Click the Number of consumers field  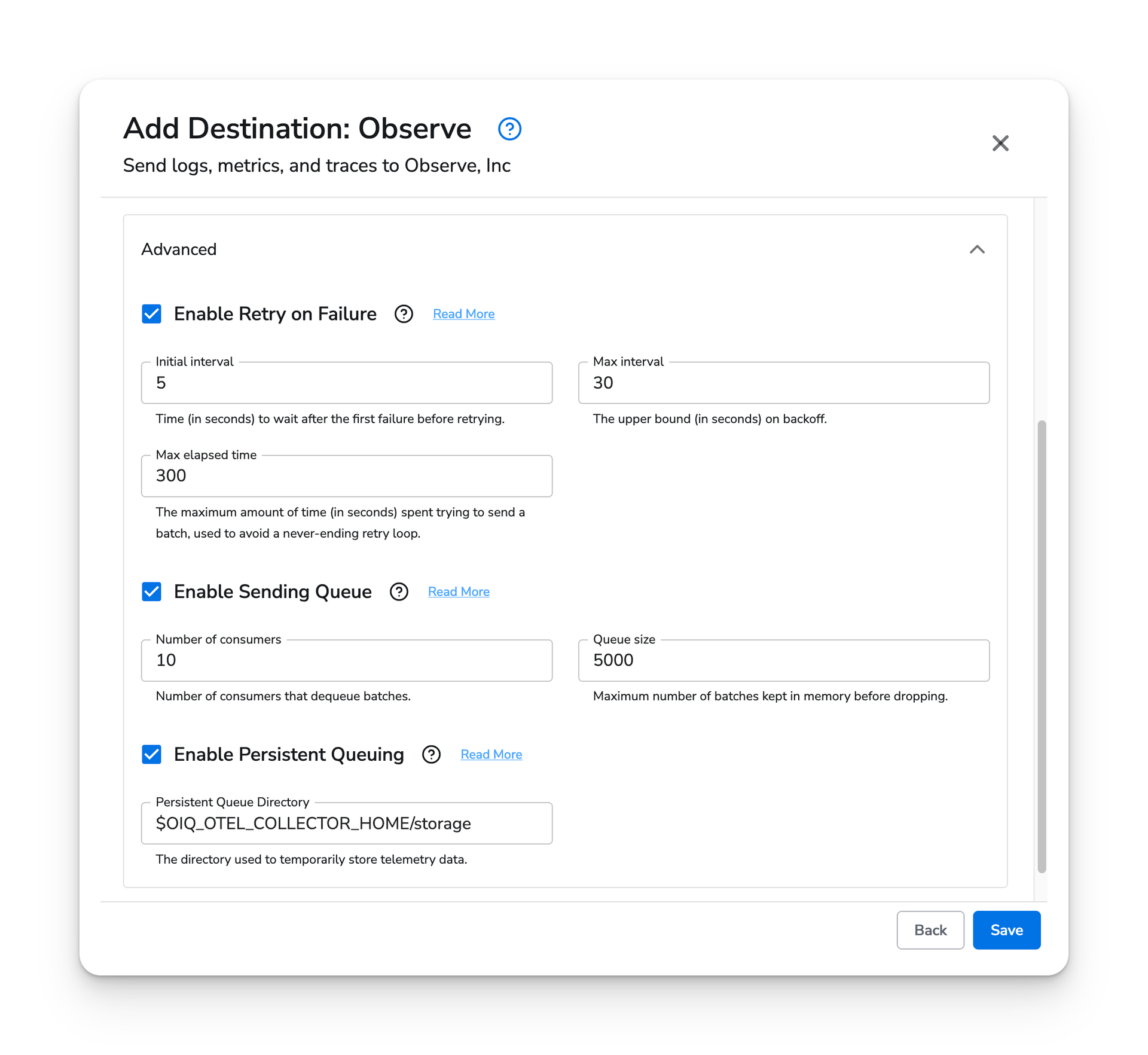pyautogui.click(x=347, y=660)
